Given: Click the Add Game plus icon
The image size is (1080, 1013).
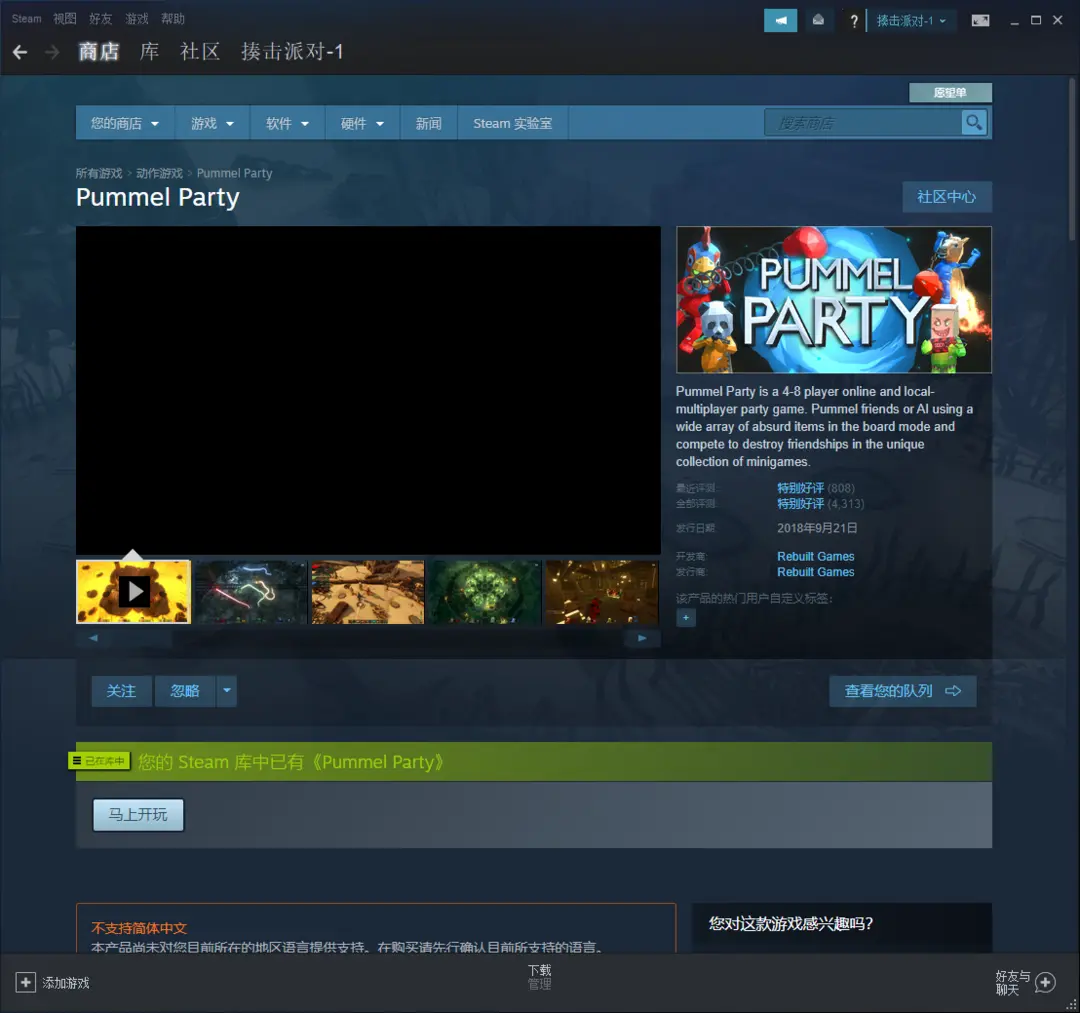Looking at the screenshot, I should [25, 983].
